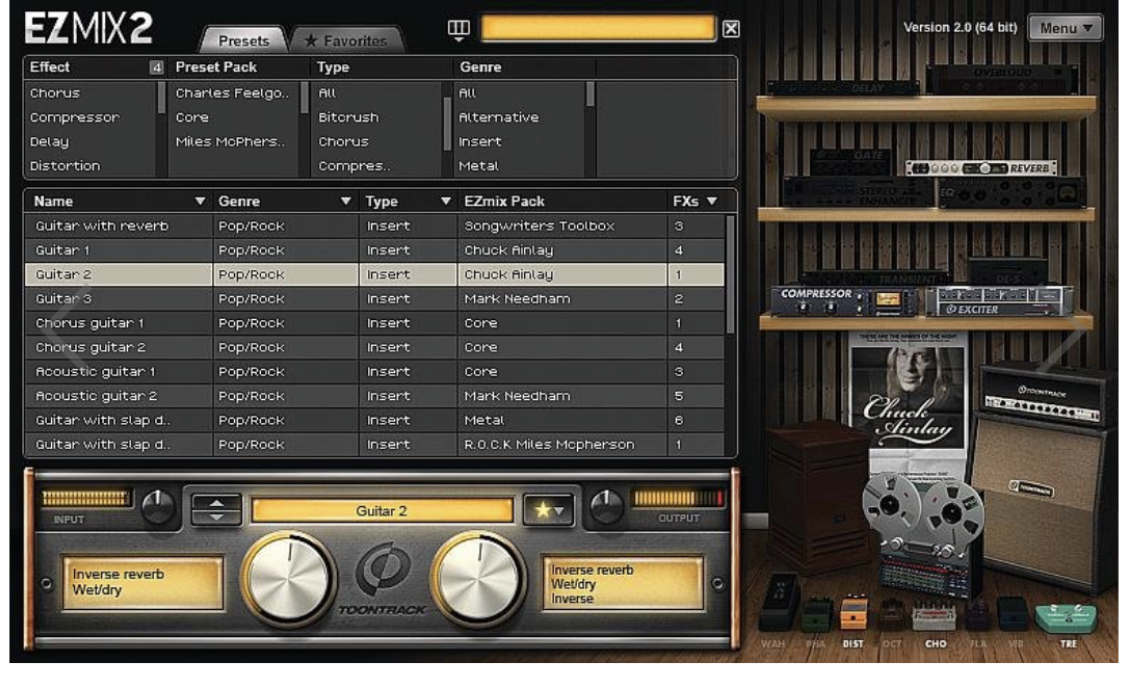Click the CHO chorus pedal
Viewport: 1131px width, 676px height.
click(934, 617)
